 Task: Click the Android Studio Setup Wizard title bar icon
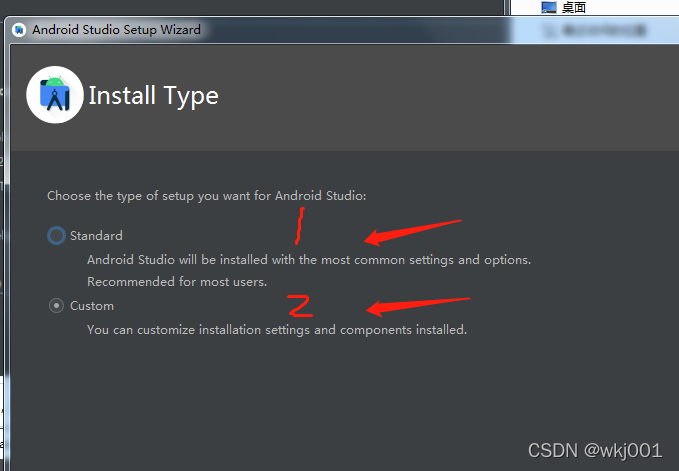pyautogui.click(x=19, y=30)
